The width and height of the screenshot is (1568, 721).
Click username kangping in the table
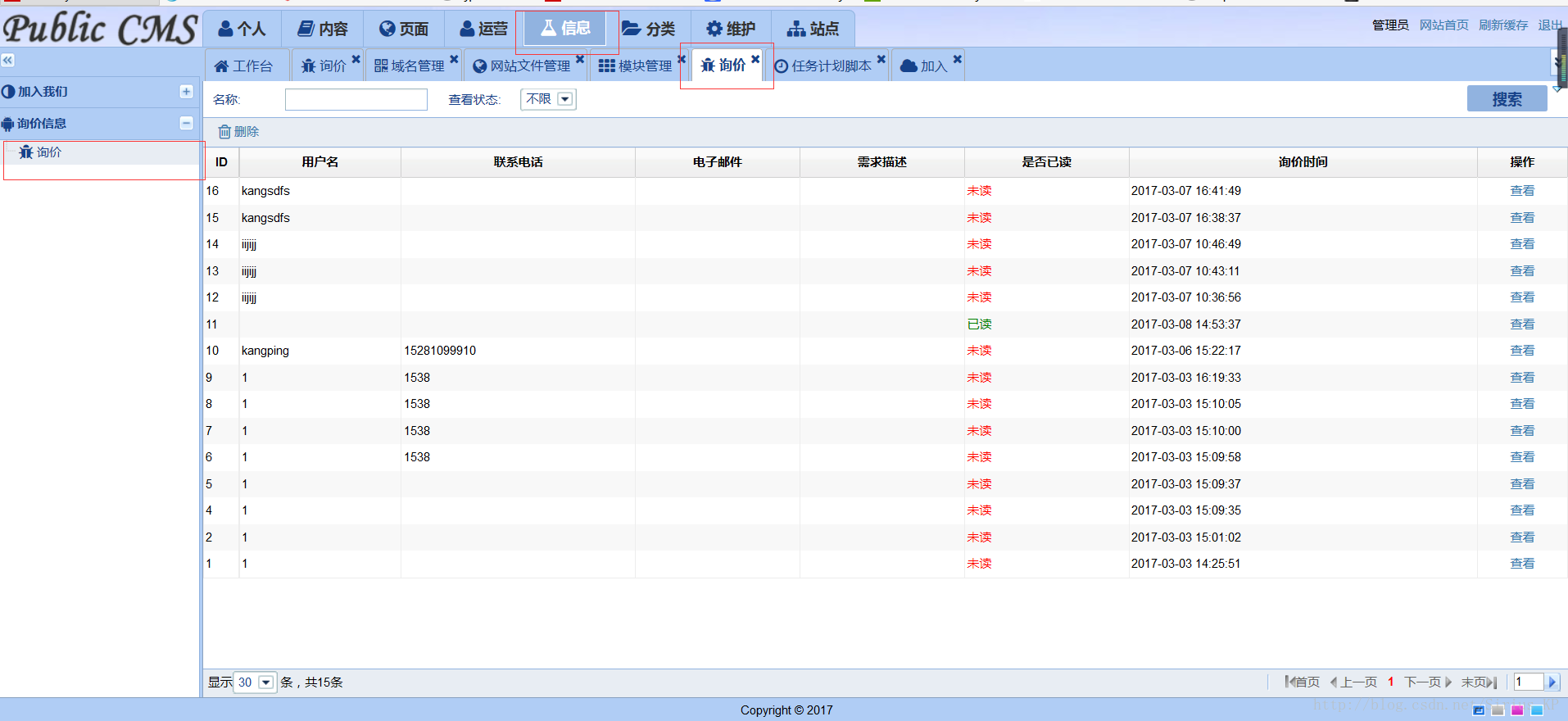265,351
